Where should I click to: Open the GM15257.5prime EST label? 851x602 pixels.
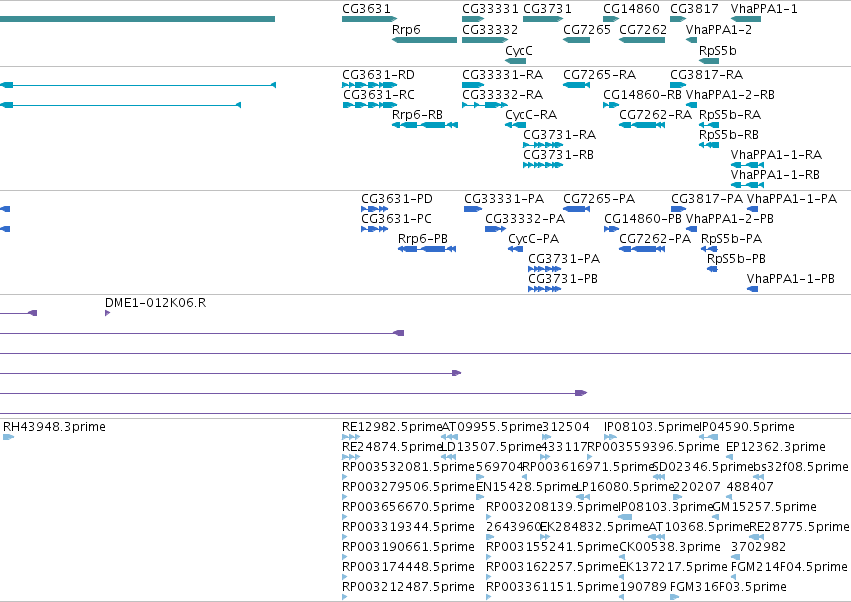tap(764, 506)
